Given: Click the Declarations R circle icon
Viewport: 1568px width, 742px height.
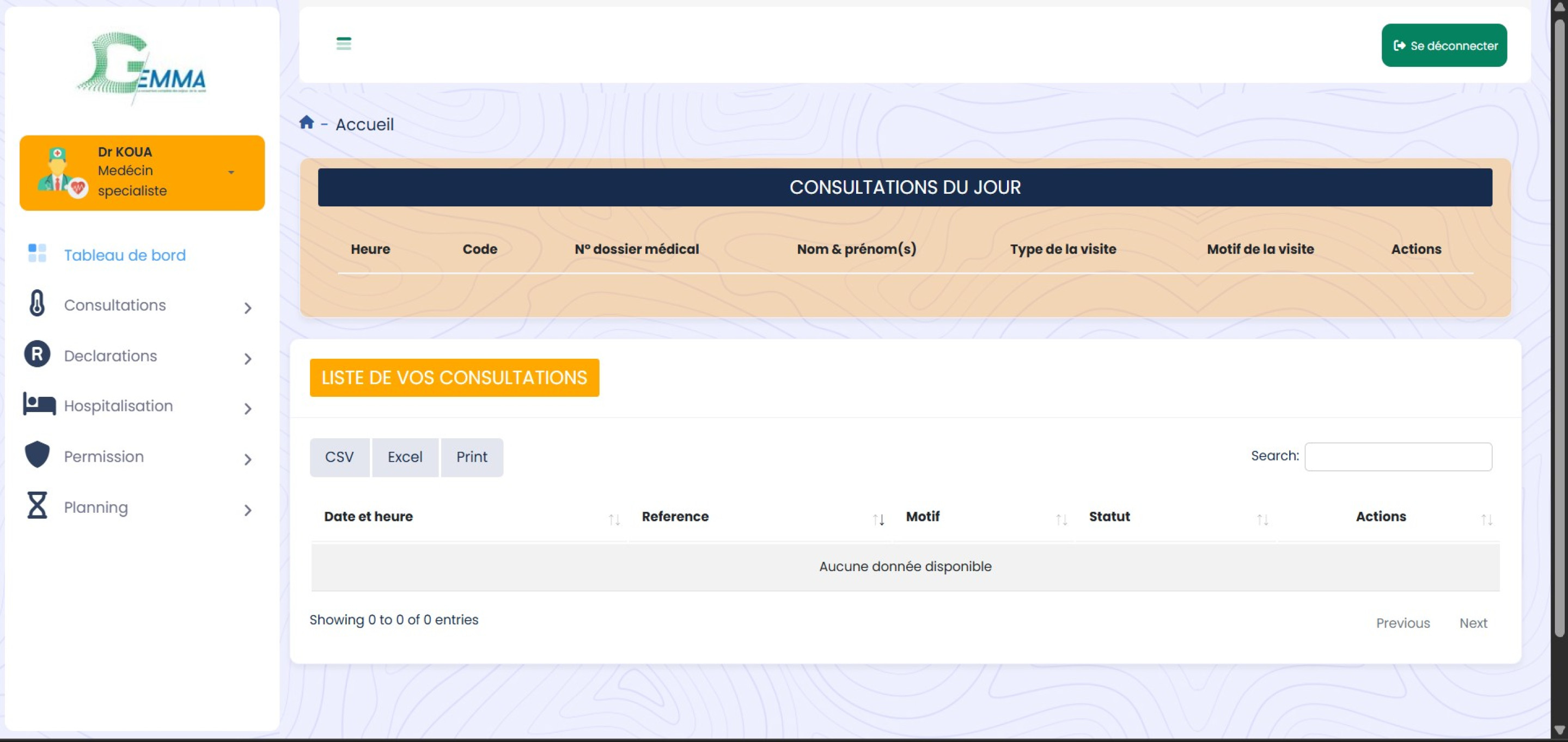Looking at the screenshot, I should tap(37, 354).
